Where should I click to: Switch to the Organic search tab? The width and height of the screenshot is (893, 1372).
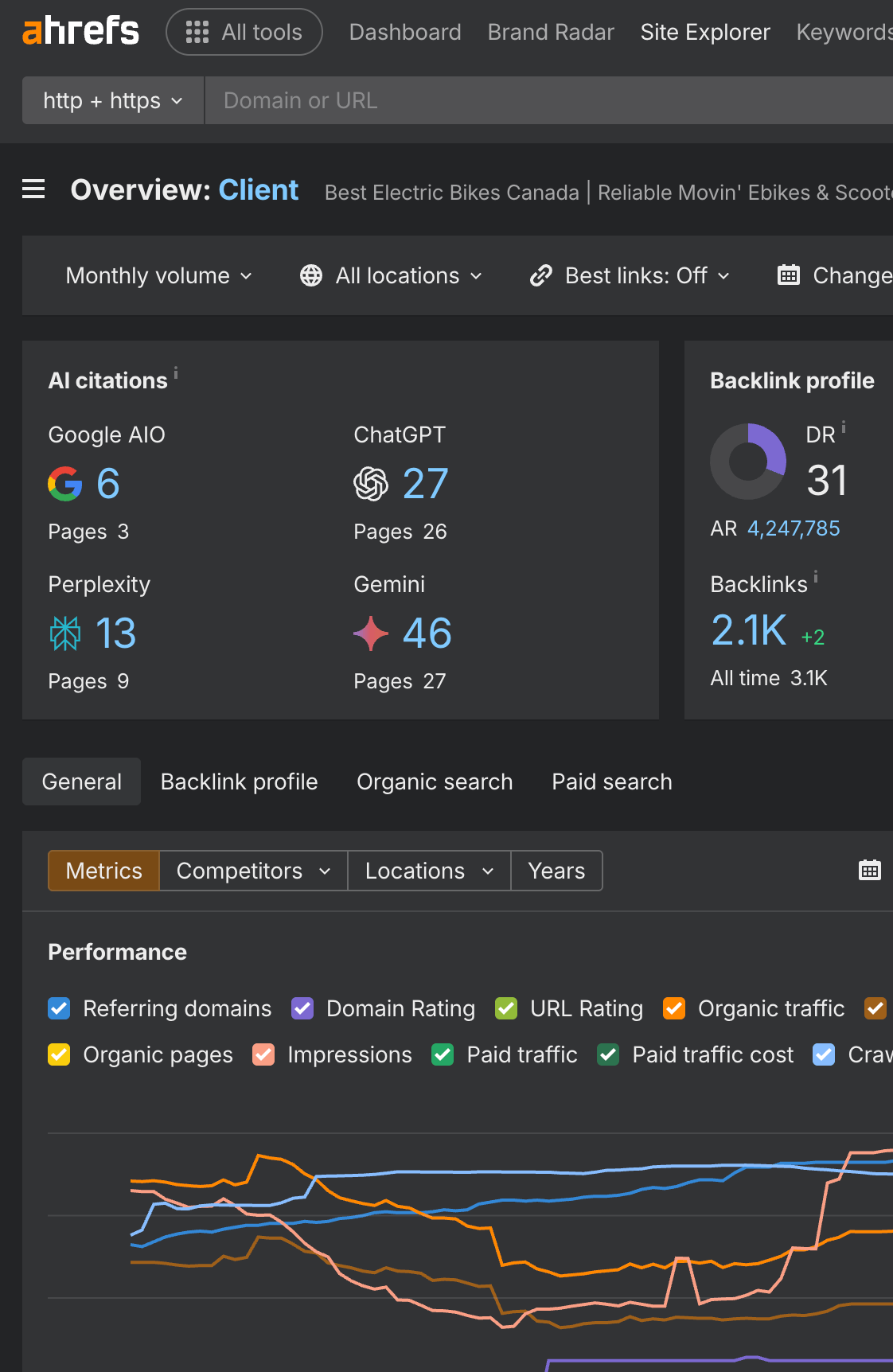pyautogui.click(x=435, y=781)
